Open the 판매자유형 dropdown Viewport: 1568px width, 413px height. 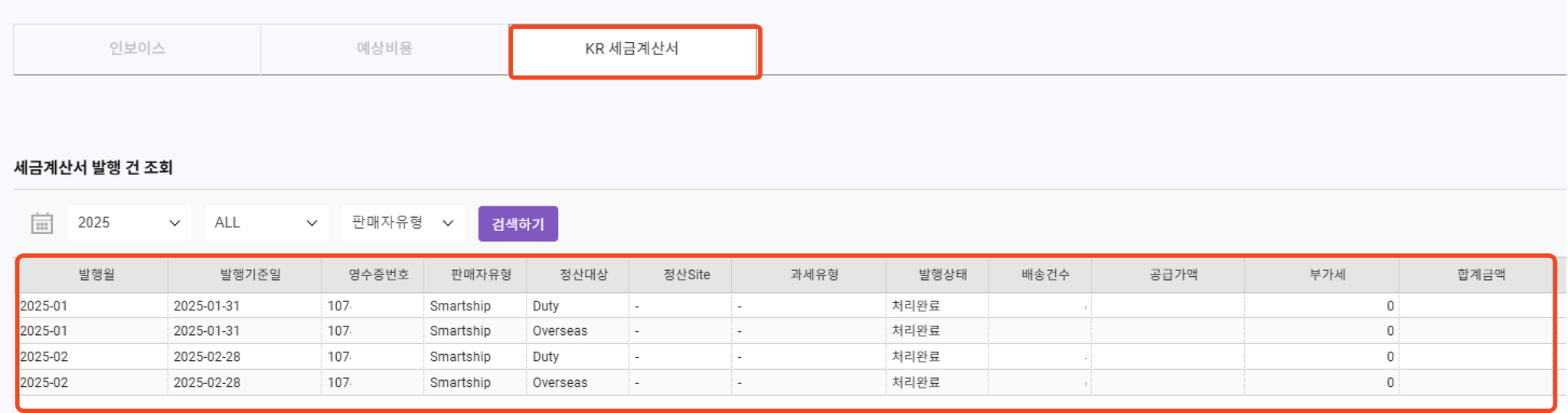(x=403, y=223)
